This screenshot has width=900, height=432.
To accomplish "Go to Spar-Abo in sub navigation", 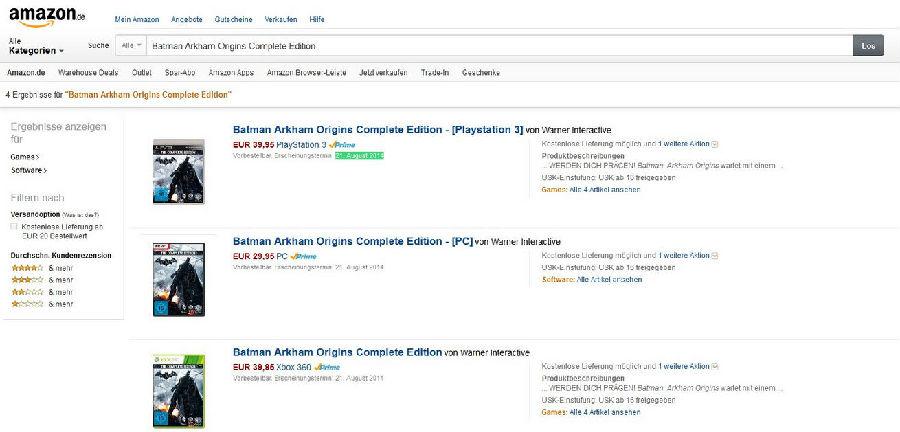I will [180, 73].
